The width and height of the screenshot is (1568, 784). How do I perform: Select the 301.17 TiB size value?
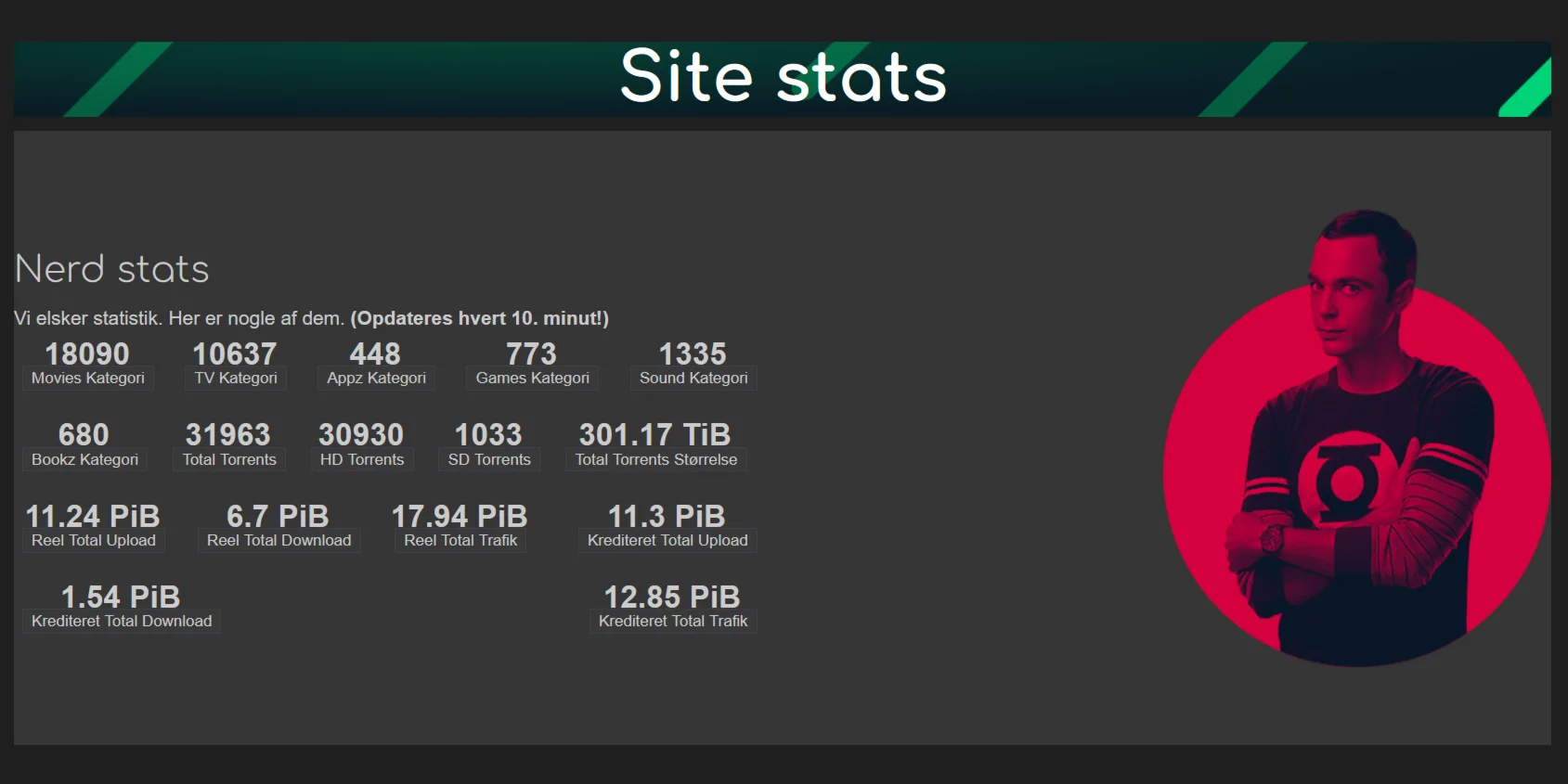point(655,434)
